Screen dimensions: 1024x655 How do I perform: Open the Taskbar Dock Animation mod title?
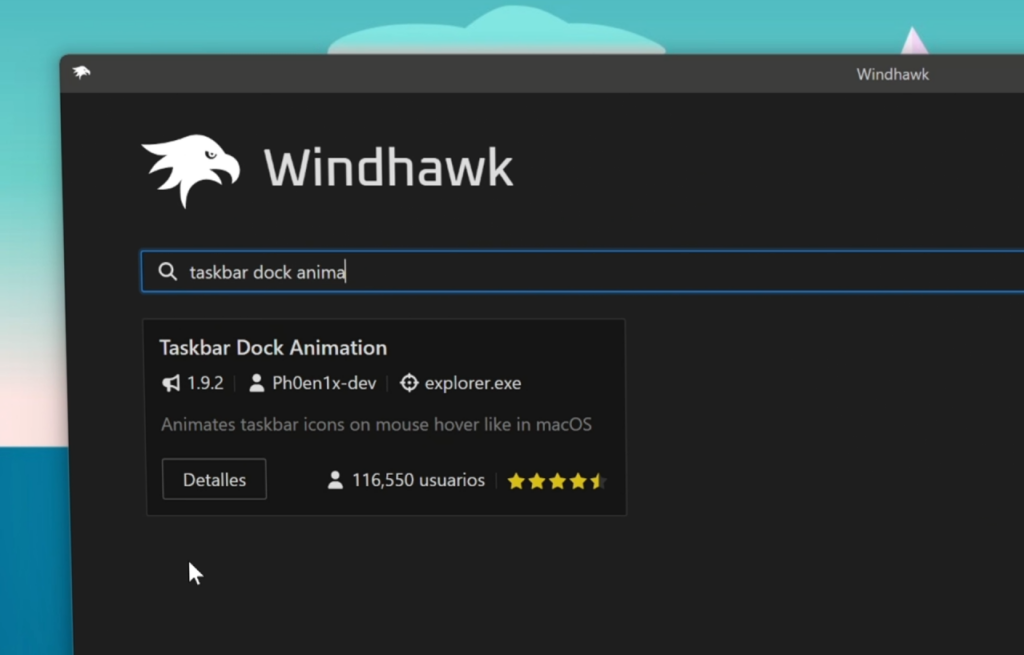[273, 347]
